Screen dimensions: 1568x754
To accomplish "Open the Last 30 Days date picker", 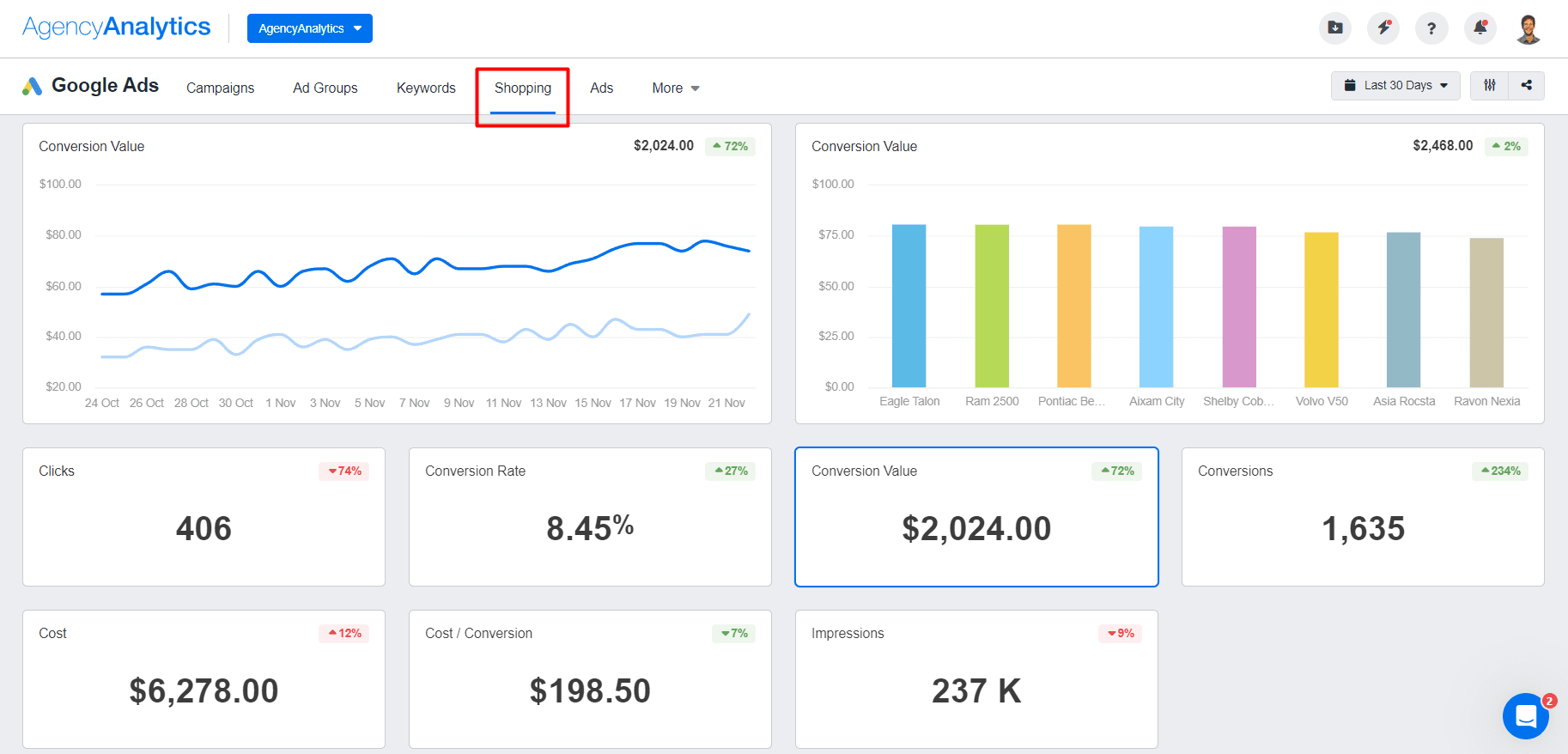I will pyautogui.click(x=1395, y=86).
